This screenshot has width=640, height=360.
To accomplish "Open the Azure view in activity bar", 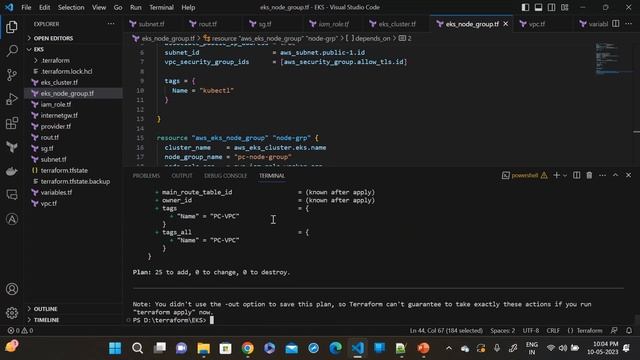I will pyautogui.click(x=12, y=219).
